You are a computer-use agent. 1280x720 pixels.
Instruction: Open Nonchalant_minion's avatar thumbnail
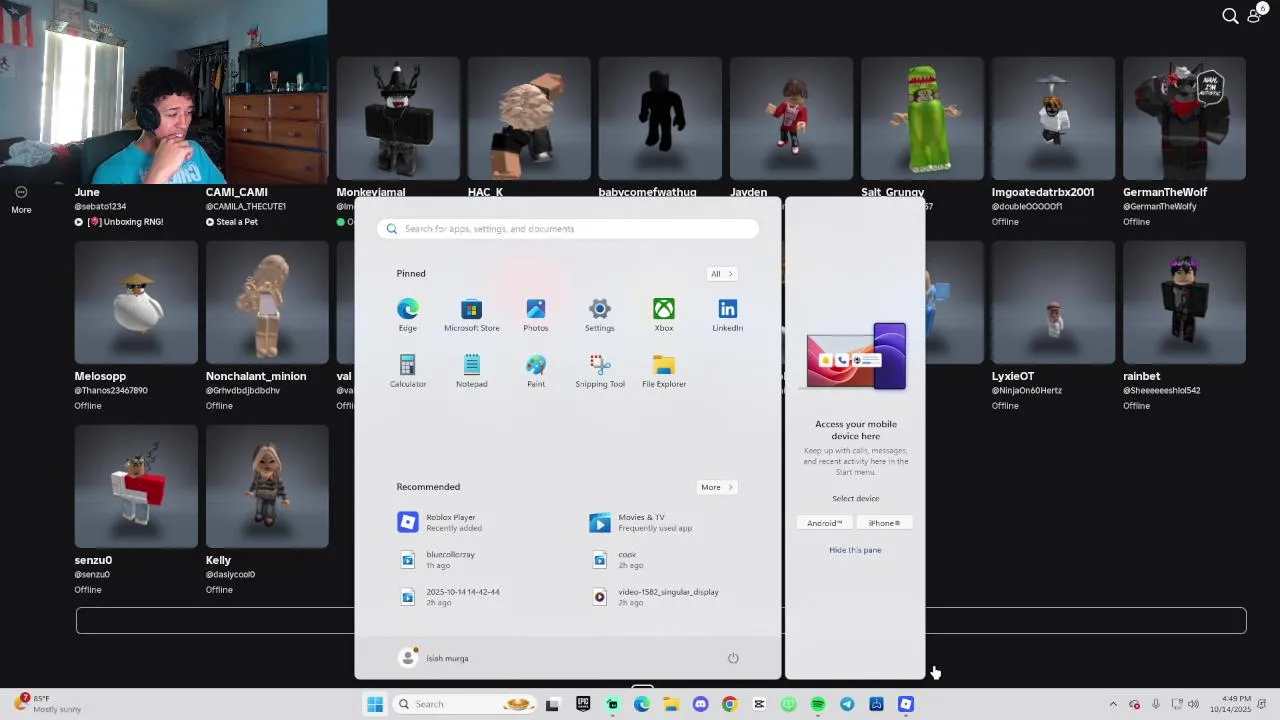267,303
